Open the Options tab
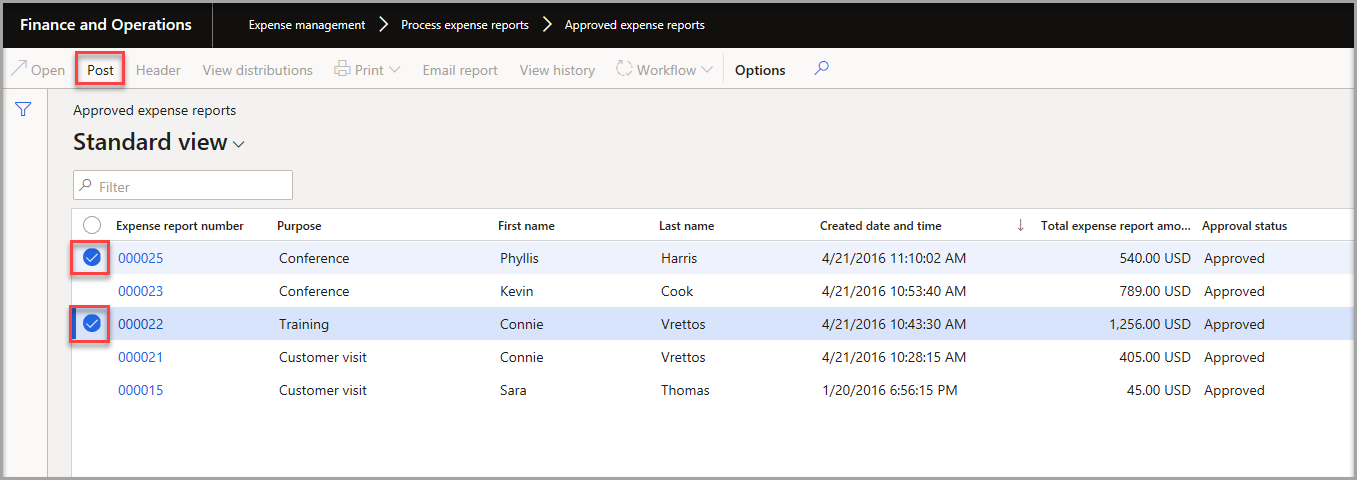This screenshot has height=480, width=1357. (760, 70)
